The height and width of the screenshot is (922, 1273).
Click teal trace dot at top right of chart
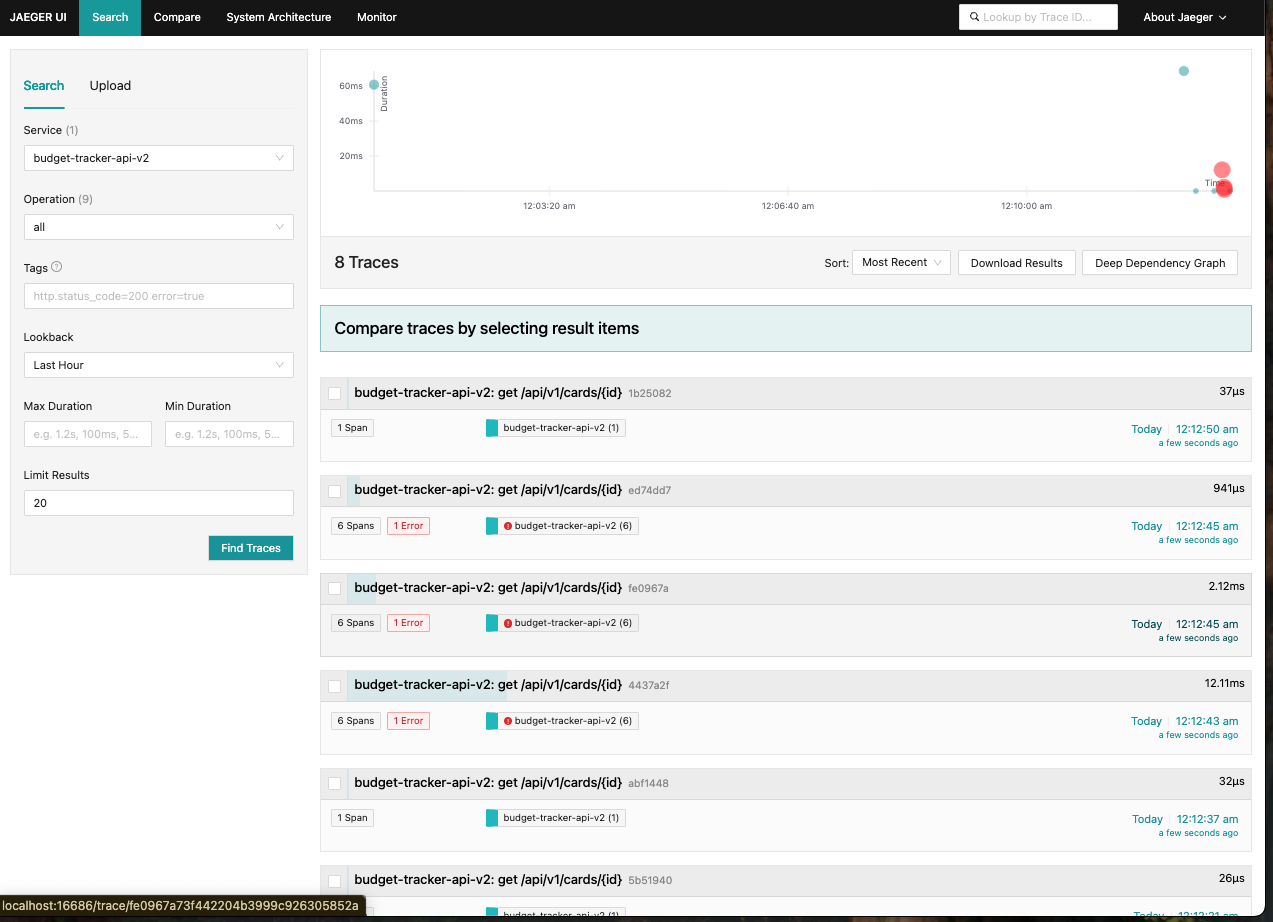[1184, 71]
